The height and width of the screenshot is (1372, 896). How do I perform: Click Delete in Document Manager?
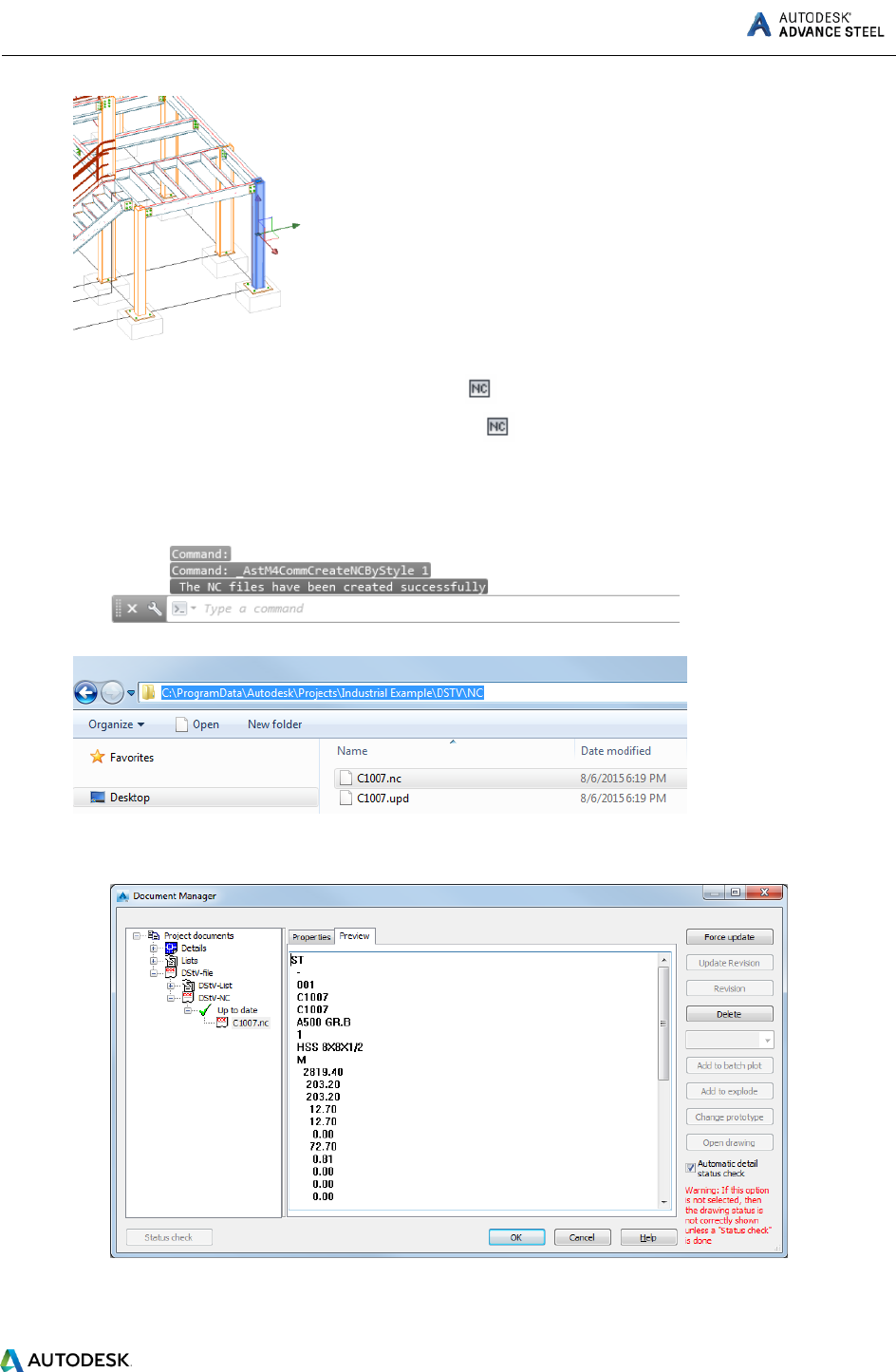click(730, 1014)
